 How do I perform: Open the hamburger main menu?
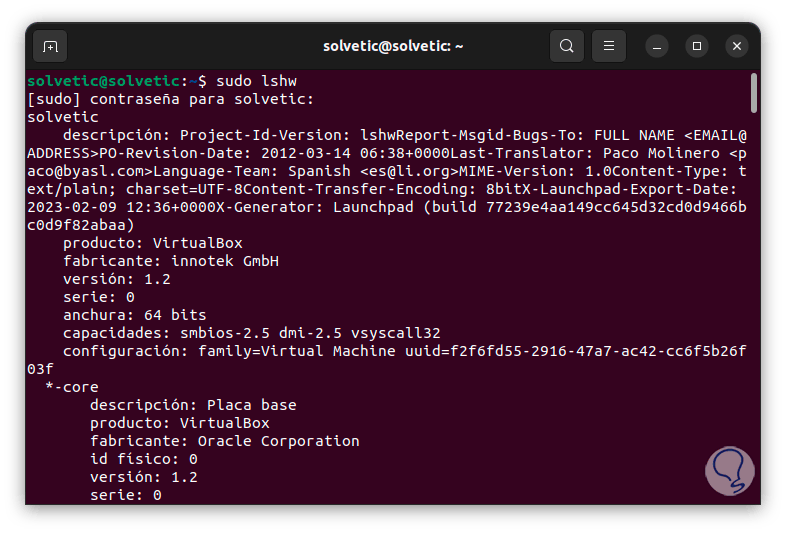pos(608,46)
